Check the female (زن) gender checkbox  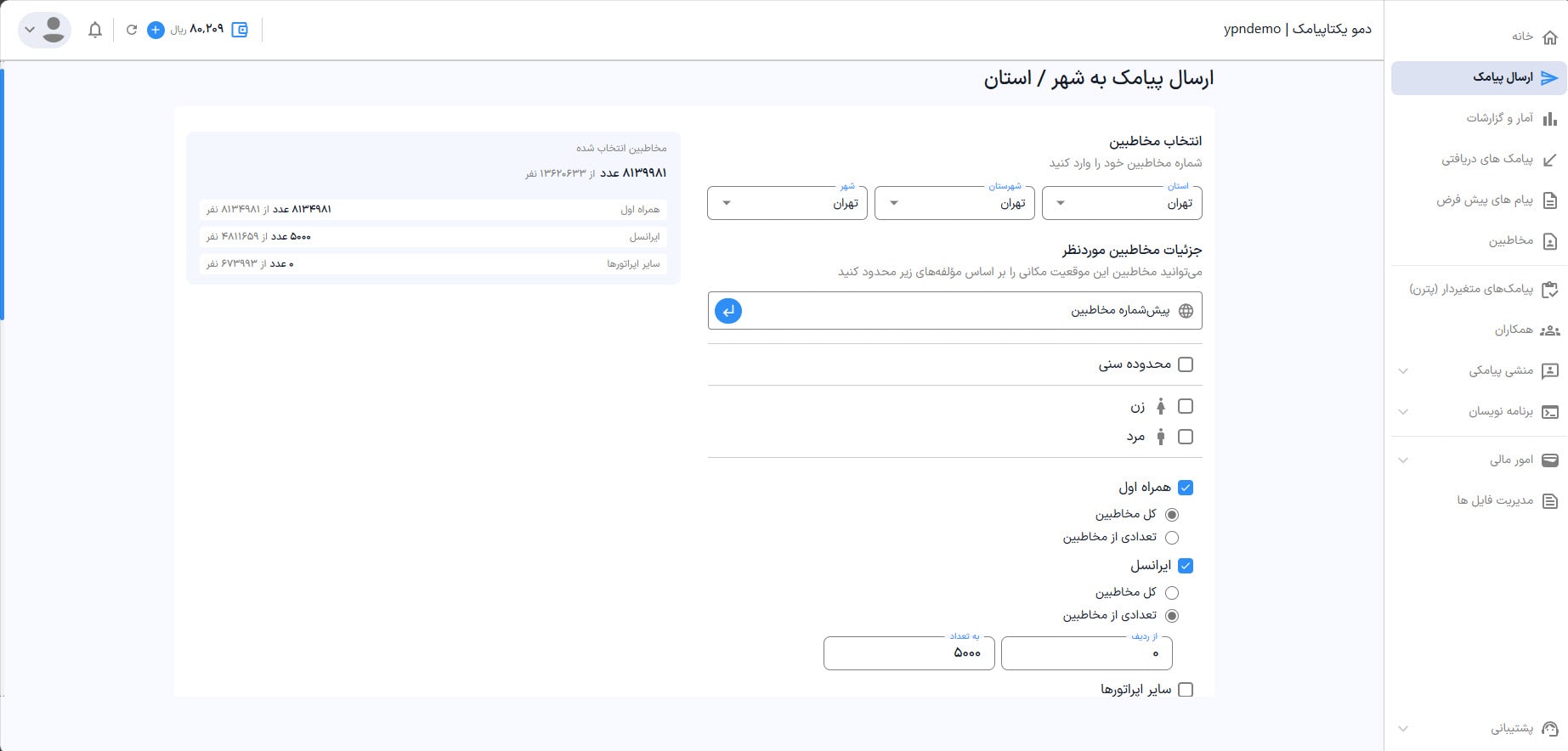pos(1186,407)
